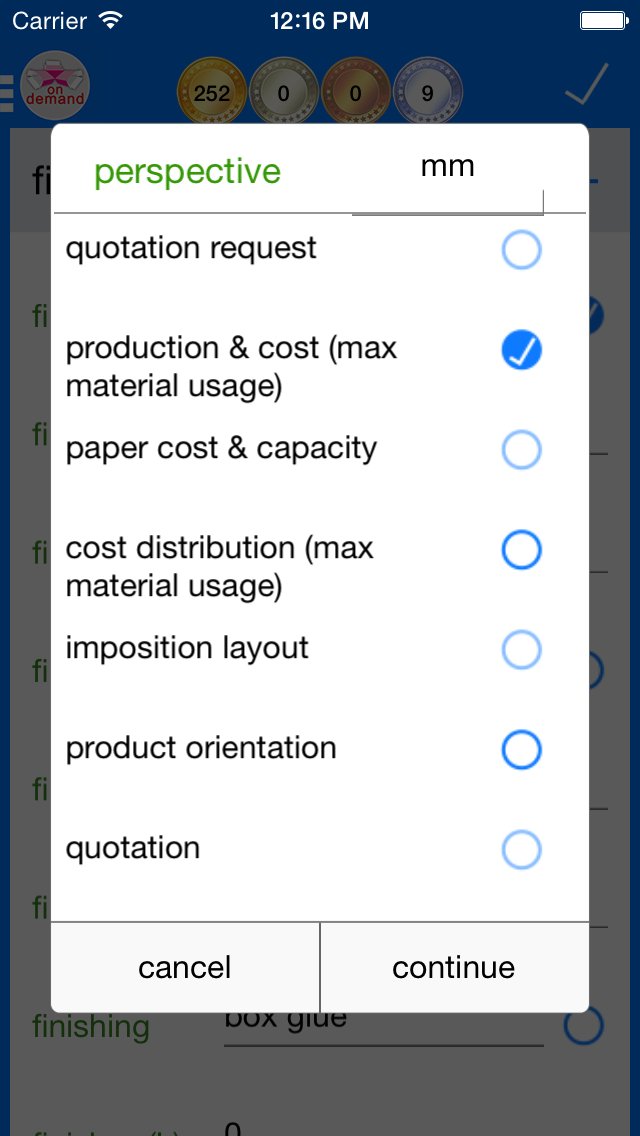Tap the bronze coin icon
640x1136 pixels.
click(x=356, y=94)
